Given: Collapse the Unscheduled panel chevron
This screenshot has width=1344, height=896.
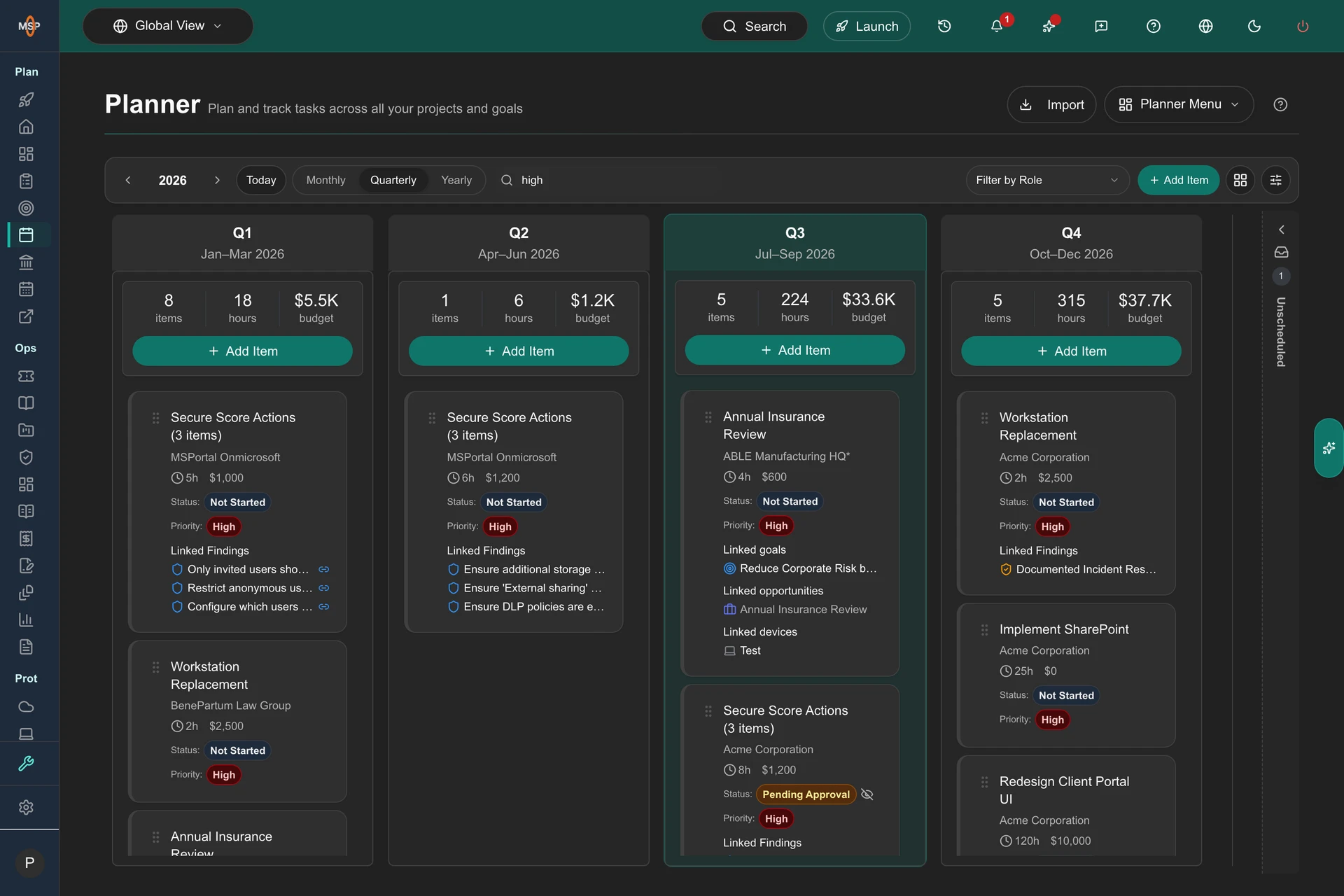Looking at the screenshot, I should [x=1281, y=230].
